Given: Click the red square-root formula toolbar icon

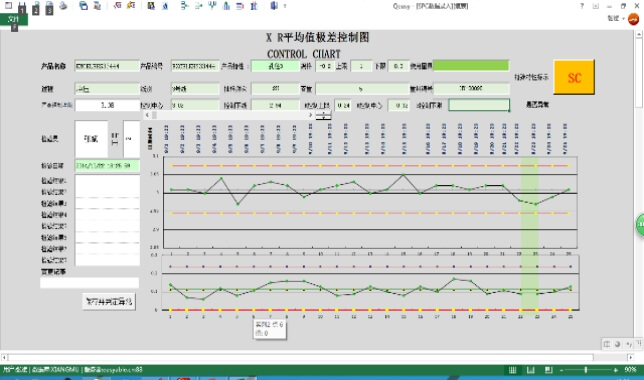Looking at the screenshot, I should (117, 6).
